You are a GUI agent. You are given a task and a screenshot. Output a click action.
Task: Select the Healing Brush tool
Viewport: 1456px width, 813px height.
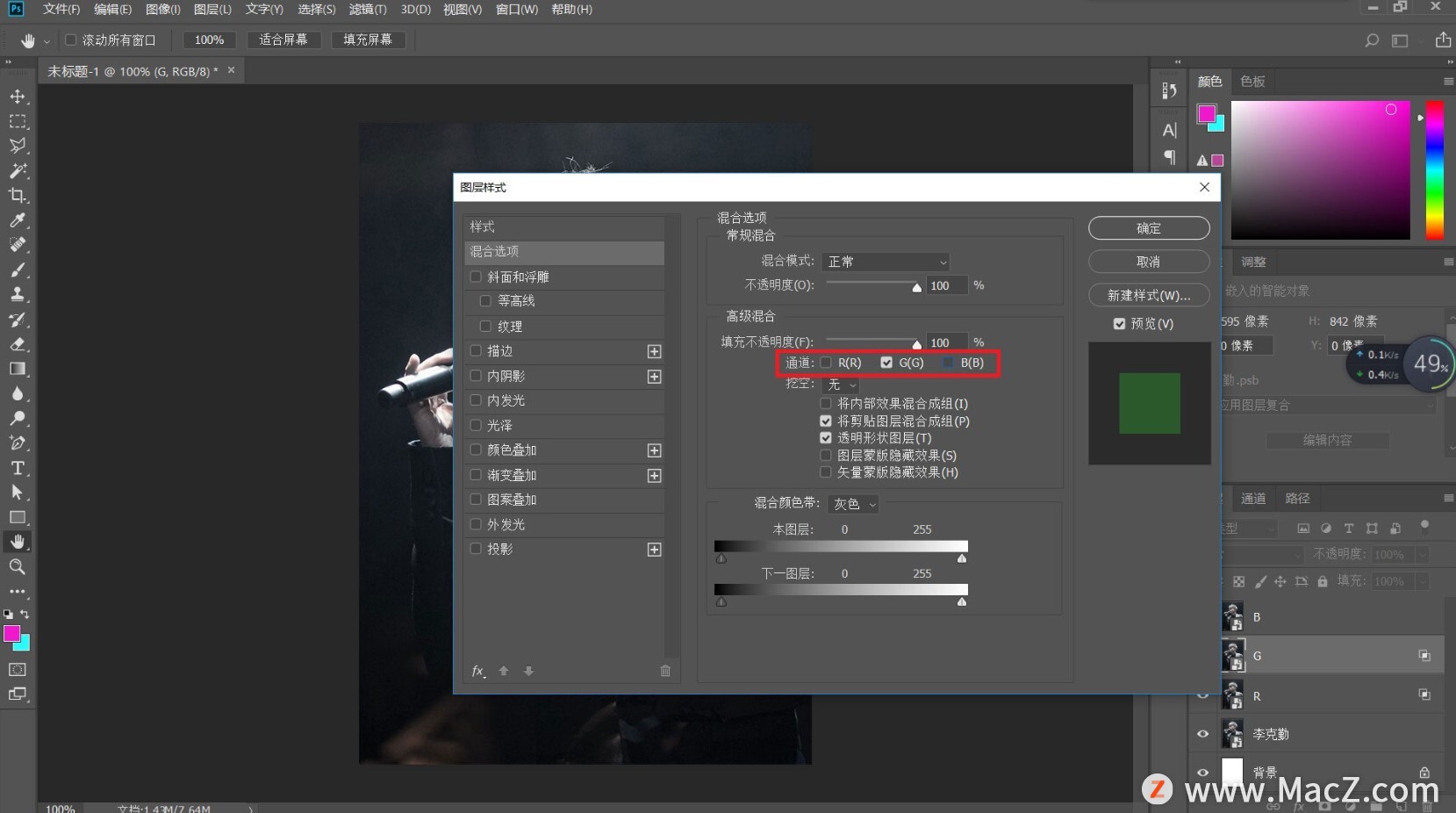[x=18, y=244]
